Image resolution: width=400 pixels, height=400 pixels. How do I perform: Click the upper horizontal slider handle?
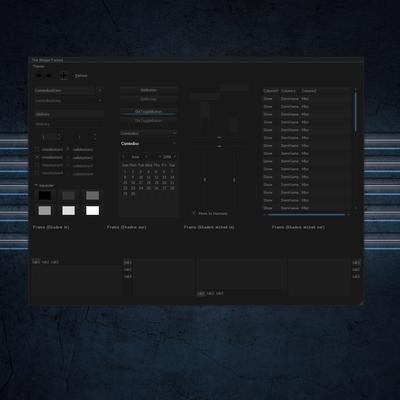[219, 137]
